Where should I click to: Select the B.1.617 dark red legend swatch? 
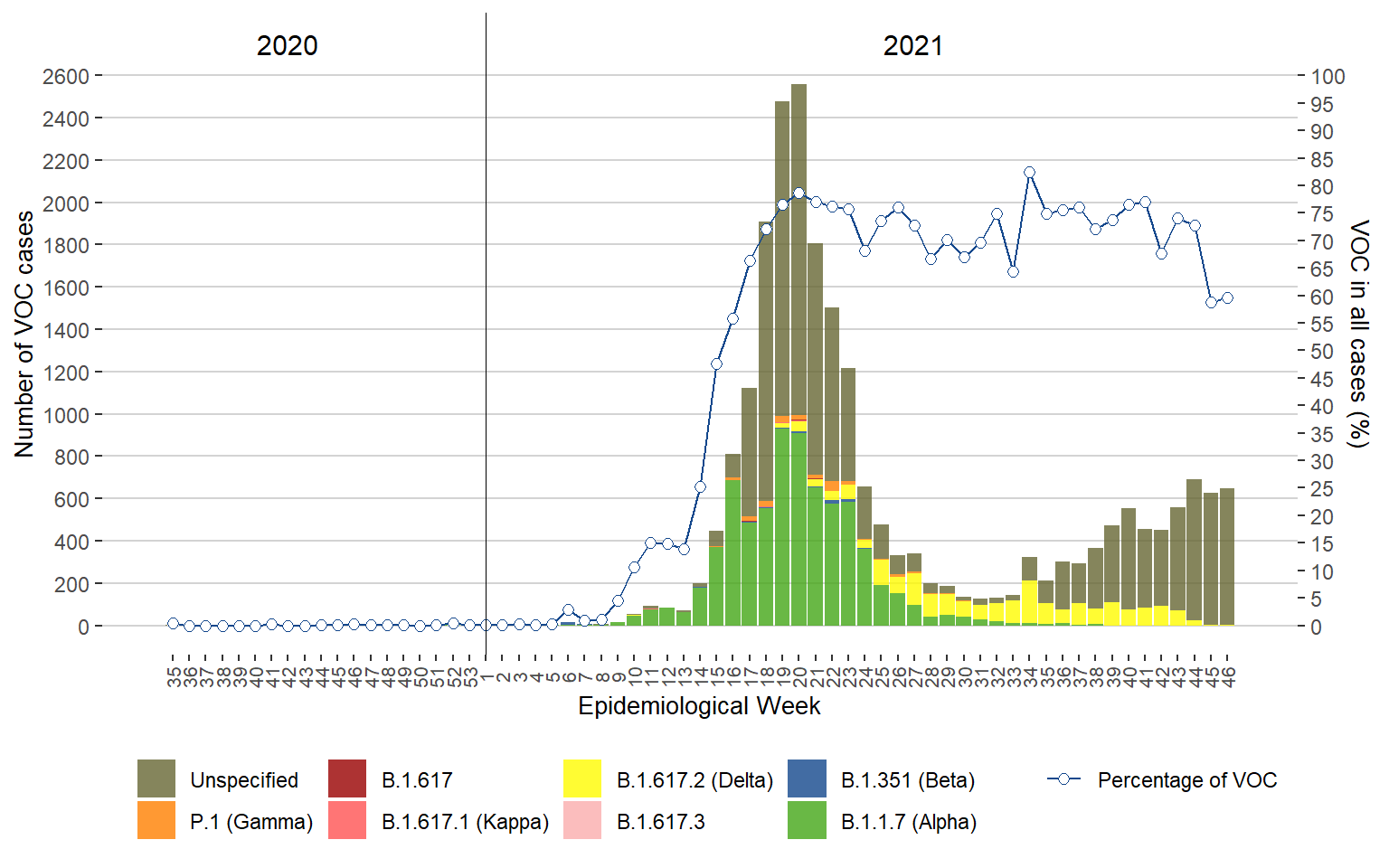[x=347, y=778]
